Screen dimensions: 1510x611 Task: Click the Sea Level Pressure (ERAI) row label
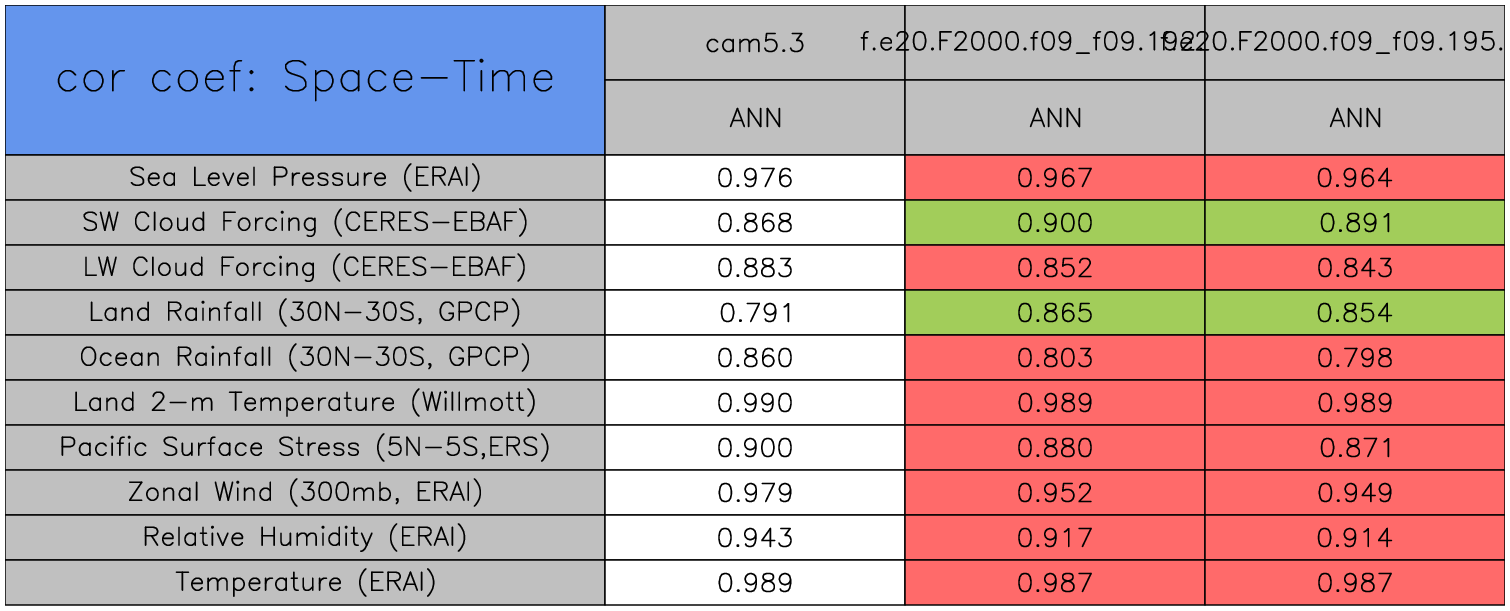click(305, 178)
